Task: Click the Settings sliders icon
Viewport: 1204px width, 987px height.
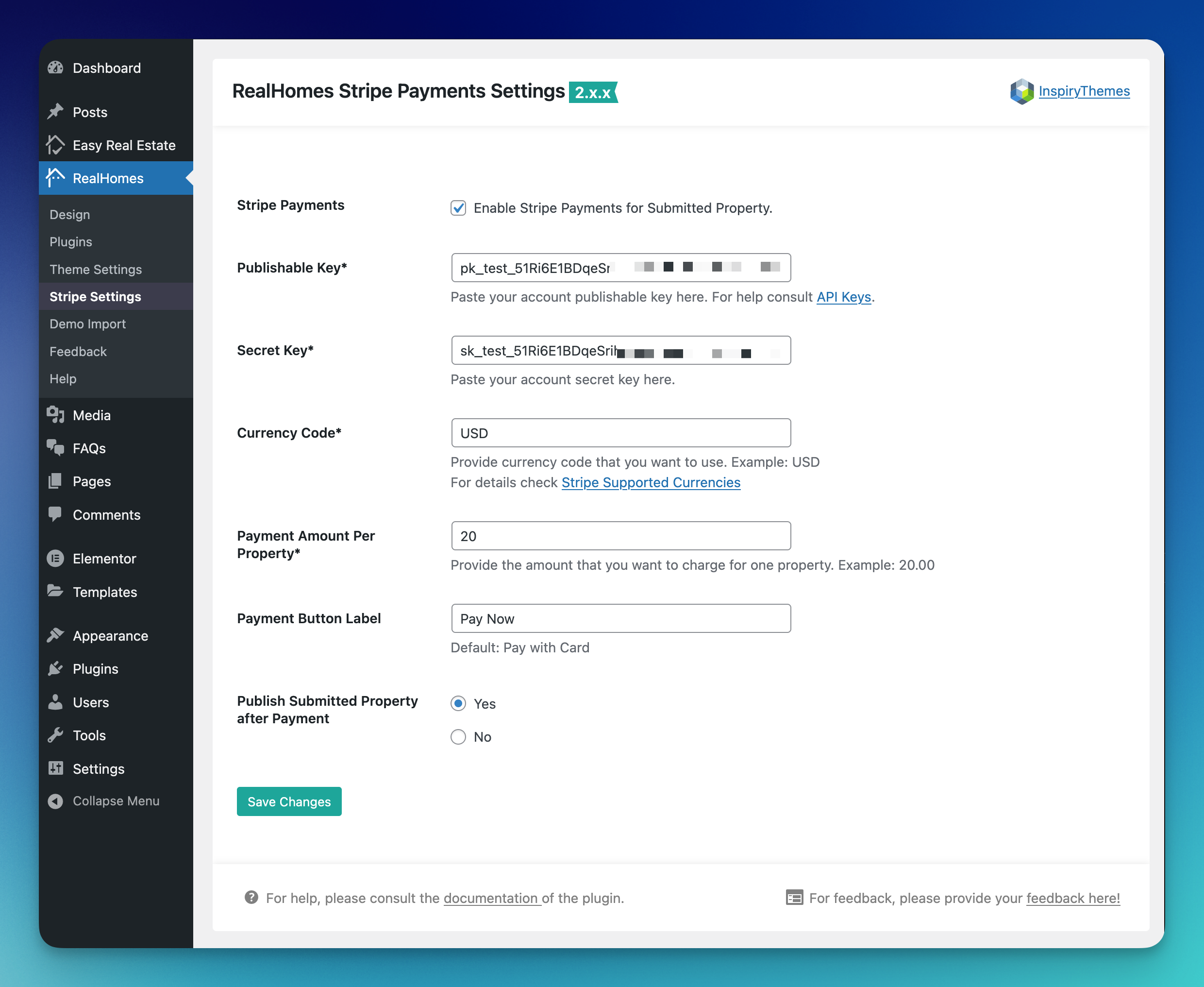Action: pos(55,768)
